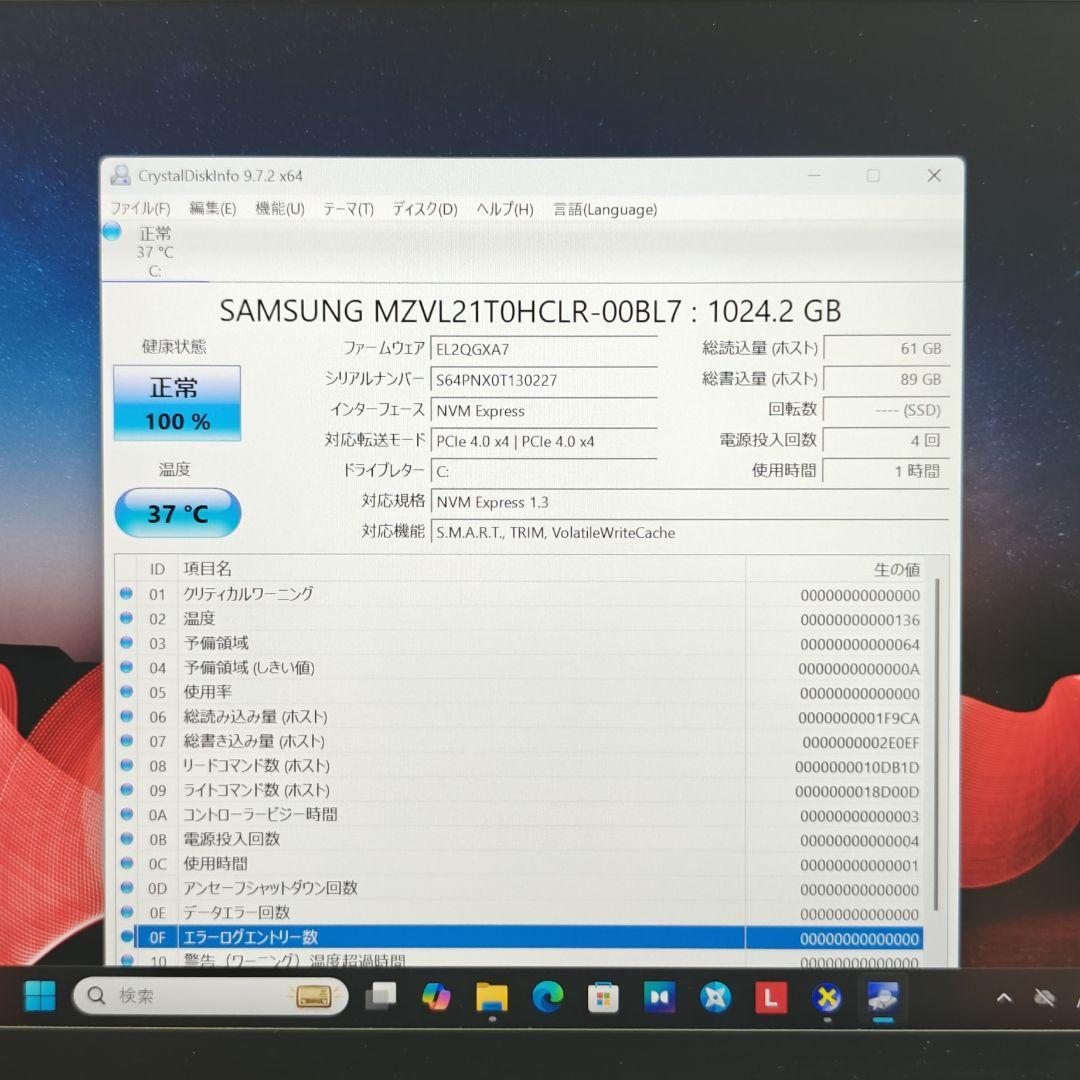The width and height of the screenshot is (1080, 1080).
Task: Click the S.M.A.R.T. list vertical scrollbar
Action: point(936,745)
